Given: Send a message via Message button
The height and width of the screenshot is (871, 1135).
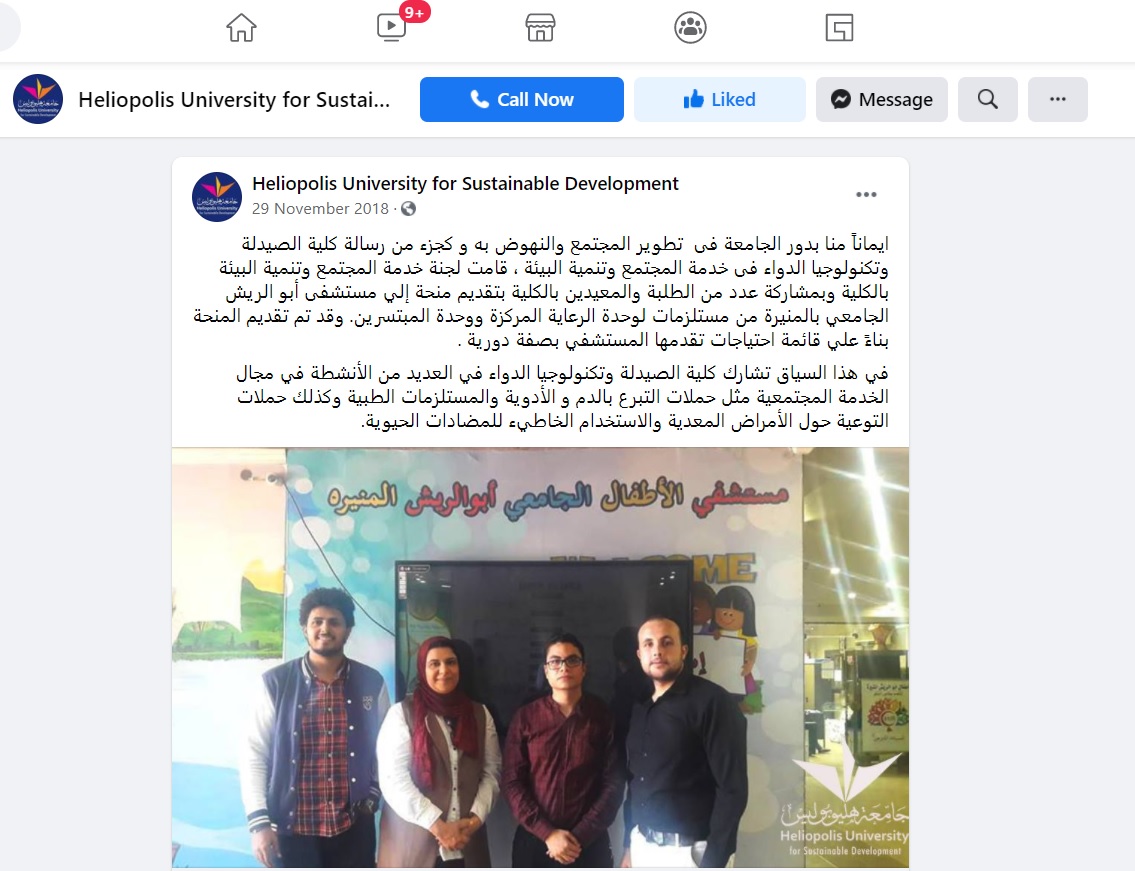Looking at the screenshot, I should [x=882, y=99].
